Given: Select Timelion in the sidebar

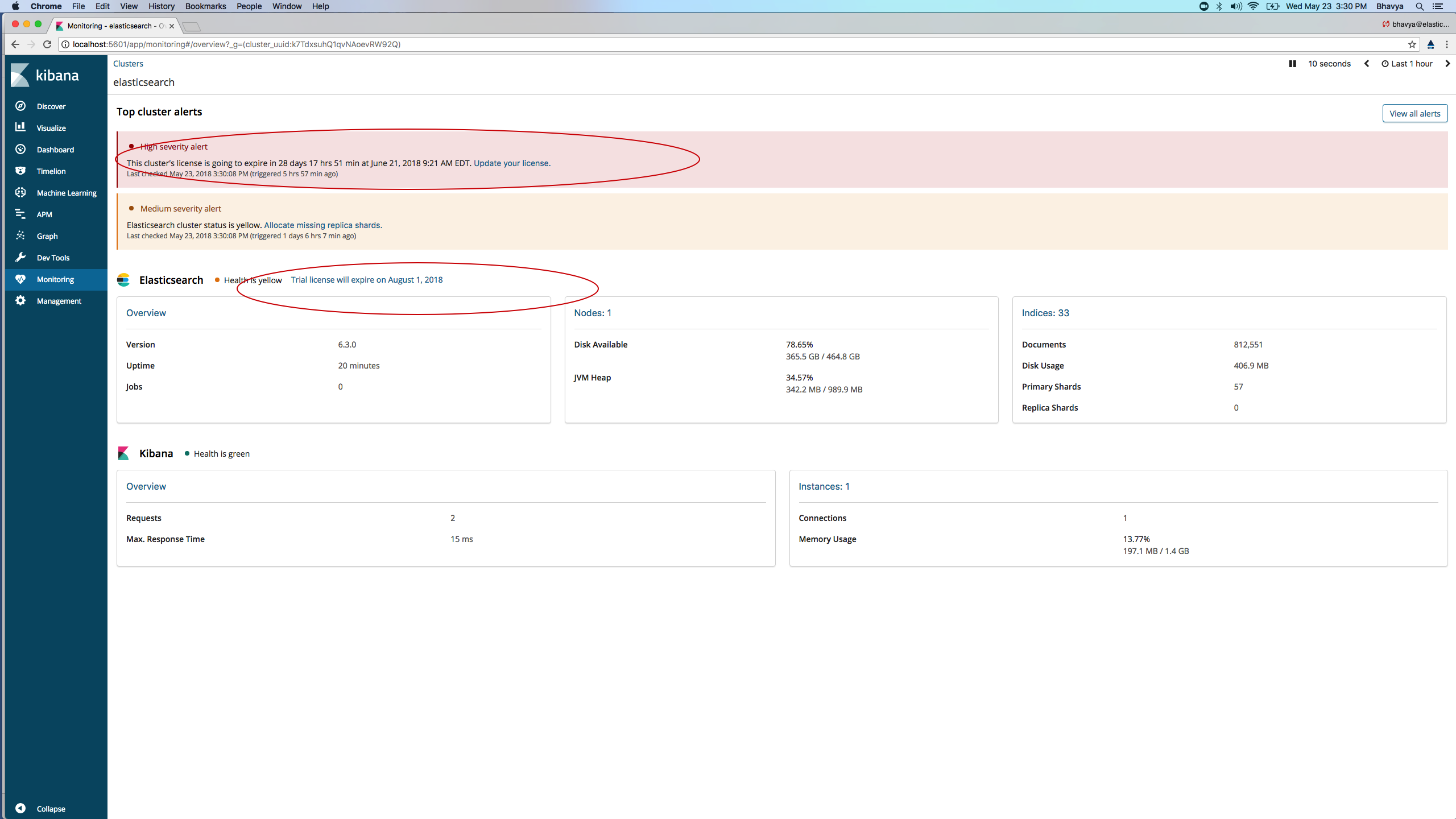Looking at the screenshot, I should coord(51,171).
